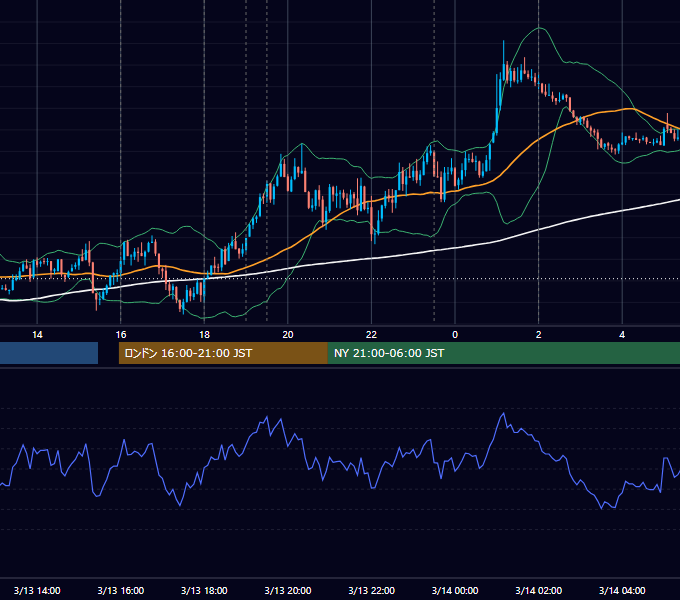Click the '3/14 00:00' date label
Screen dimensions: 680x600
pyautogui.click(x=455, y=590)
